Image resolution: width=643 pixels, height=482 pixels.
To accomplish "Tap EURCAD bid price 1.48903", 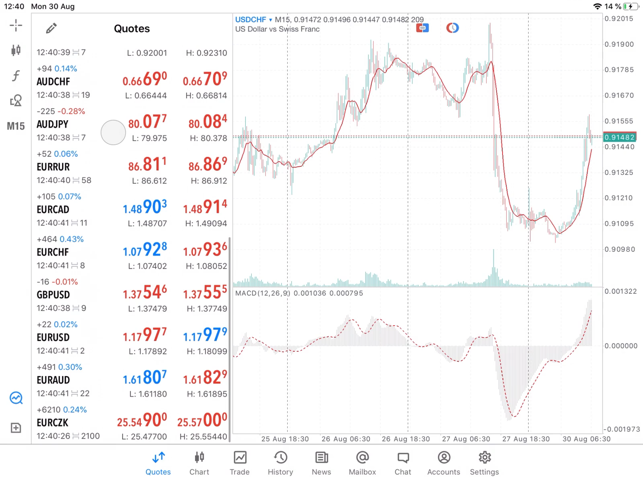I will [x=145, y=207].
